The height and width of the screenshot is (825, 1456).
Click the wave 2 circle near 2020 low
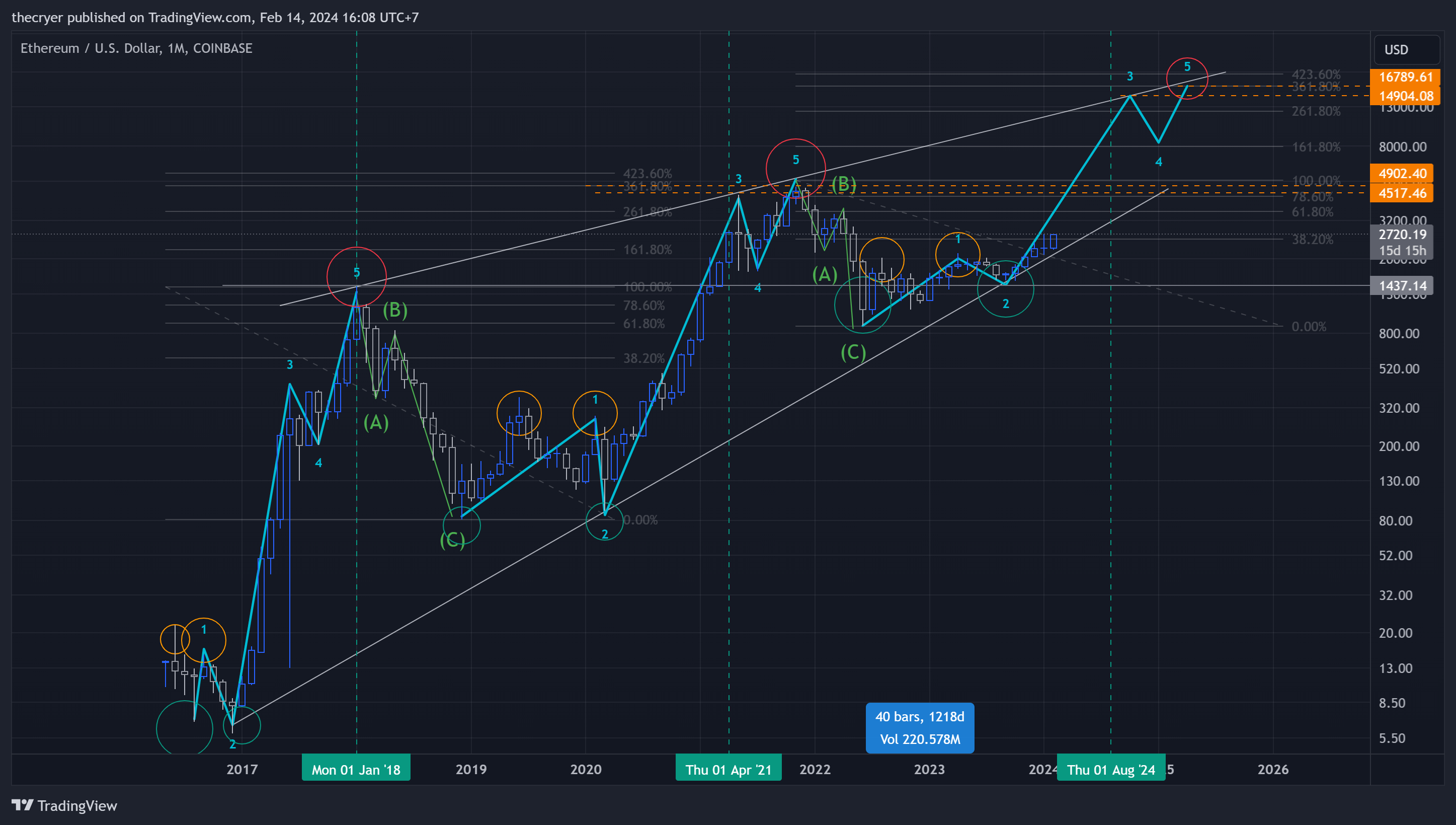click(604, 522)
